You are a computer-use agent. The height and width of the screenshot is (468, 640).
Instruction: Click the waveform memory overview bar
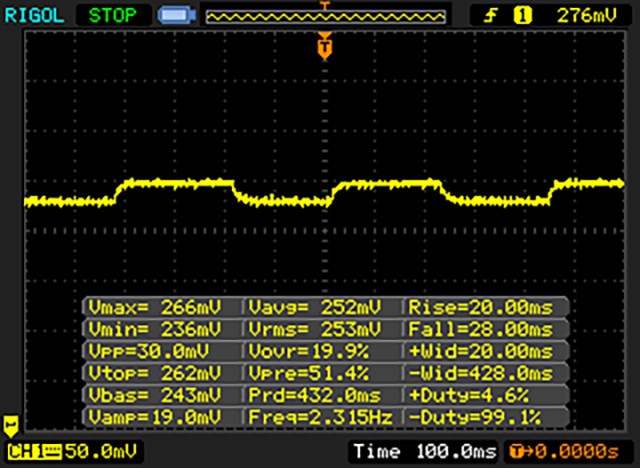325,16
